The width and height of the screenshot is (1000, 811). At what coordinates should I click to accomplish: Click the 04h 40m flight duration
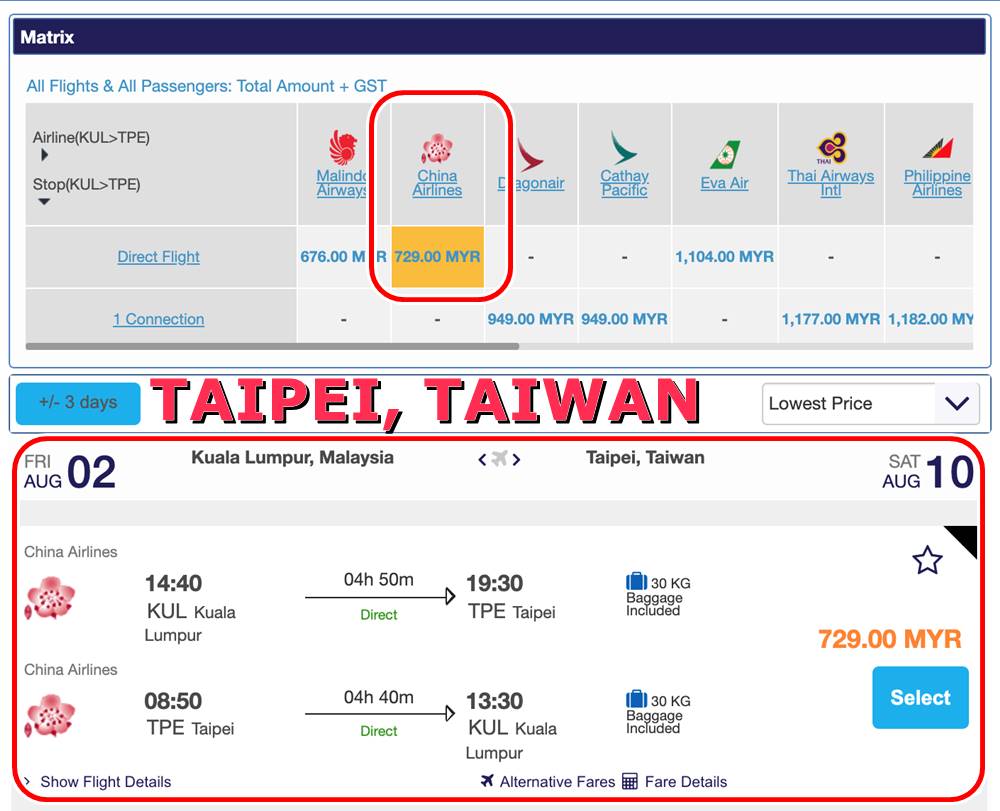379,698
